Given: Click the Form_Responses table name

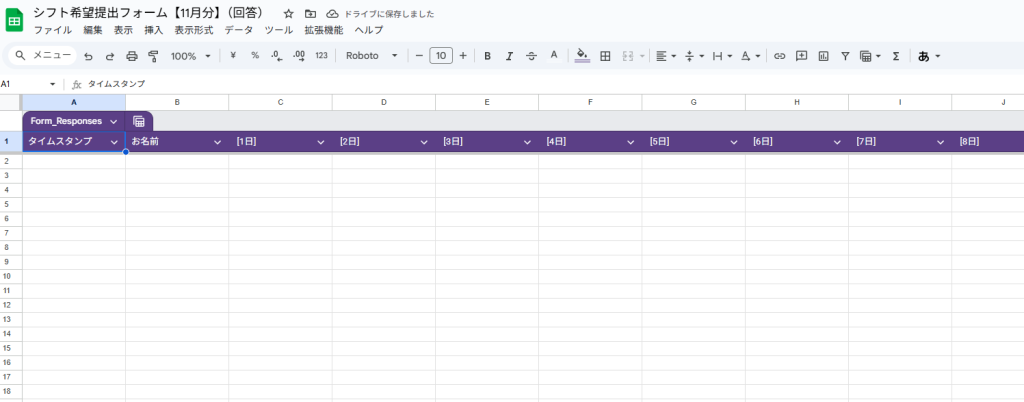Looking at the screenshot, I should (x=66, y=121).
